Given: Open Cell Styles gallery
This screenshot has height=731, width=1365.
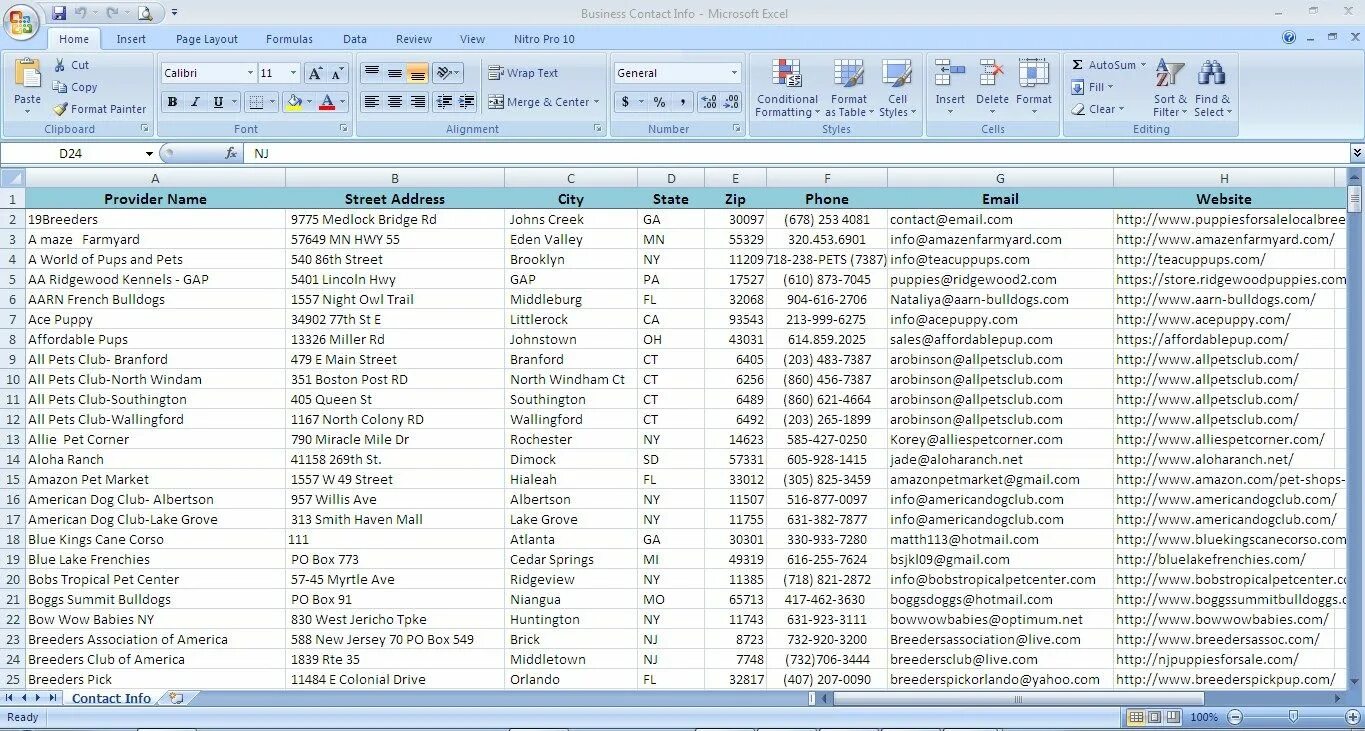Looking at the screenshot, I should coord(896,88).
